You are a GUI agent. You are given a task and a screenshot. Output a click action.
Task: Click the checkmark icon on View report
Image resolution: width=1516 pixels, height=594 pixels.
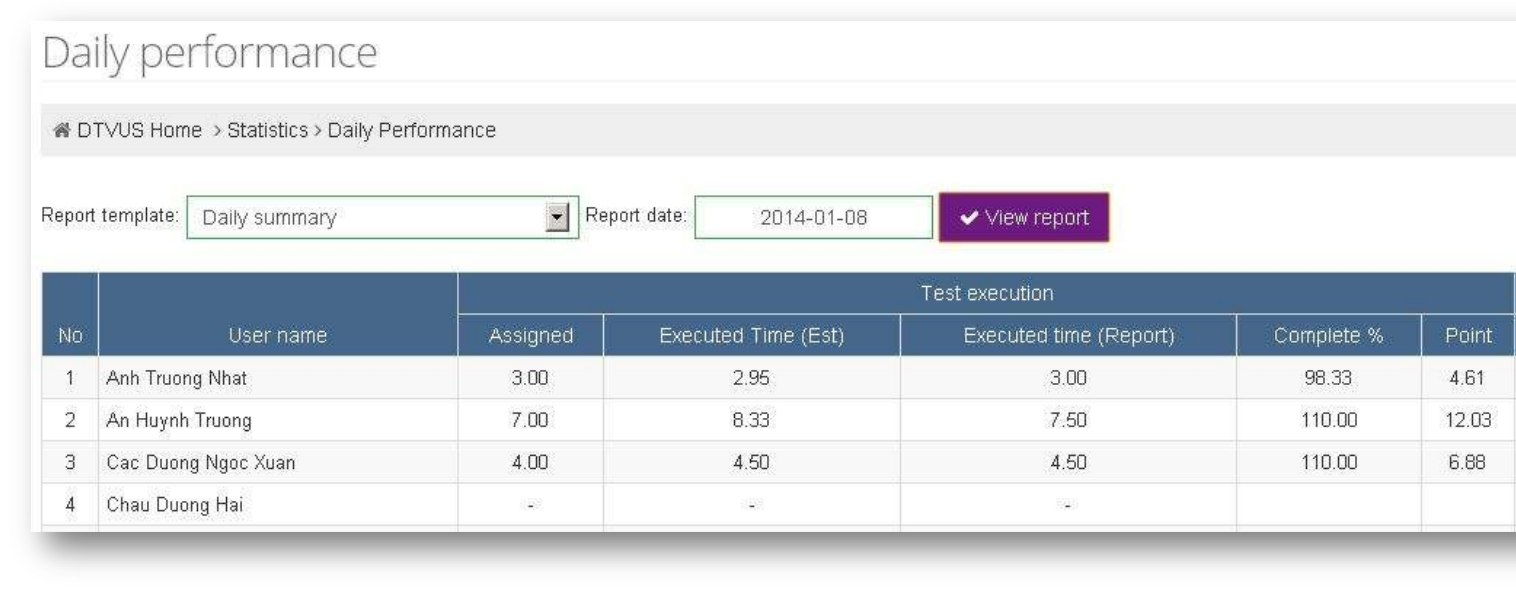[x=969, y=218]
